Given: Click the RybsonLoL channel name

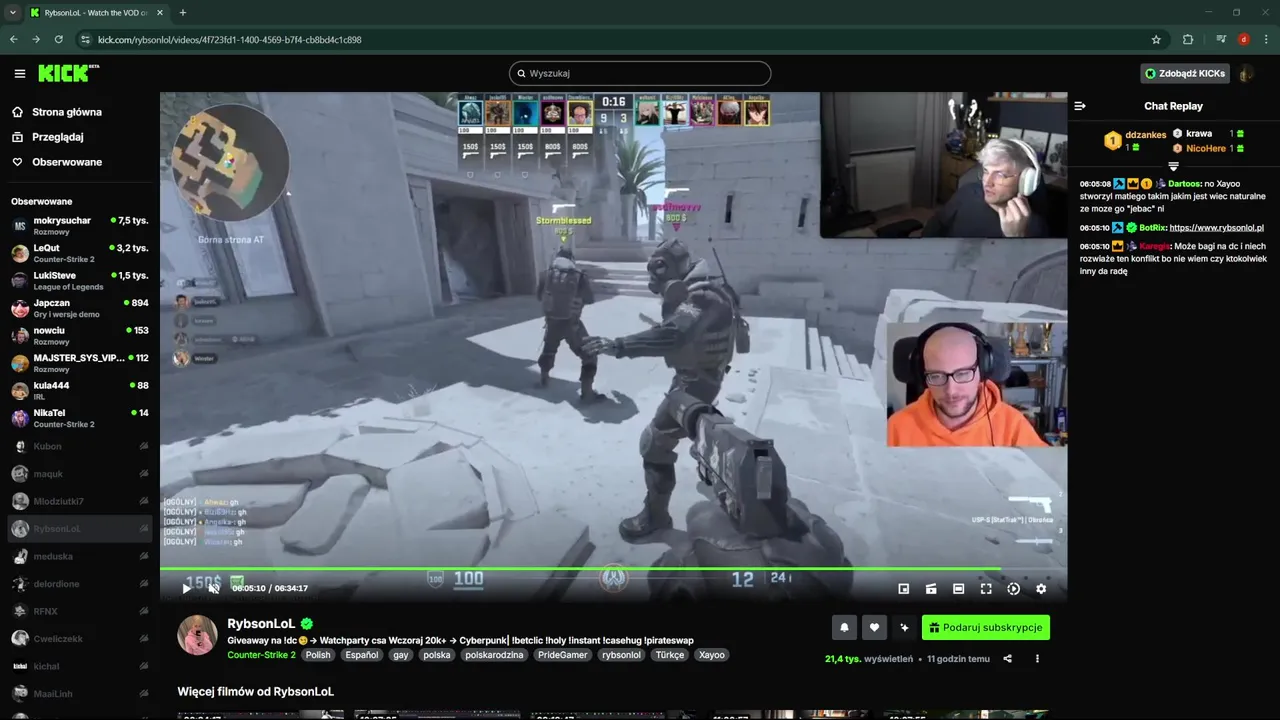Looking at the screenshot, I should point(263,624).
